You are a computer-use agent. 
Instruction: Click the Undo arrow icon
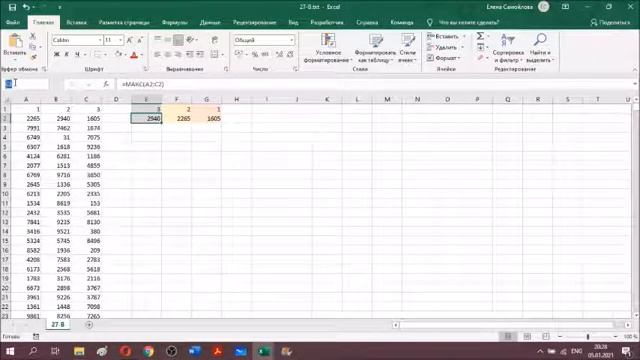tap(26, 7)
